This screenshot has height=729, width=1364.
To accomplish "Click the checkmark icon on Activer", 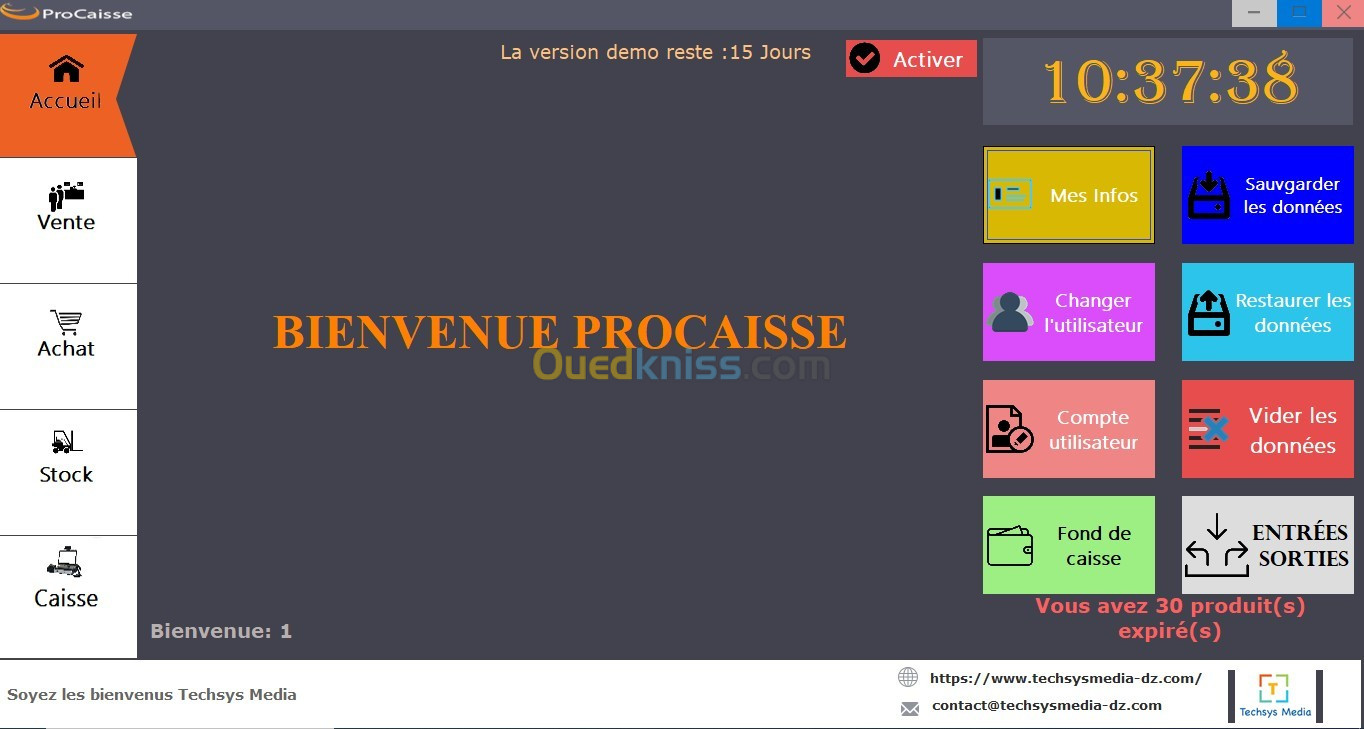I will click(865, 59).
